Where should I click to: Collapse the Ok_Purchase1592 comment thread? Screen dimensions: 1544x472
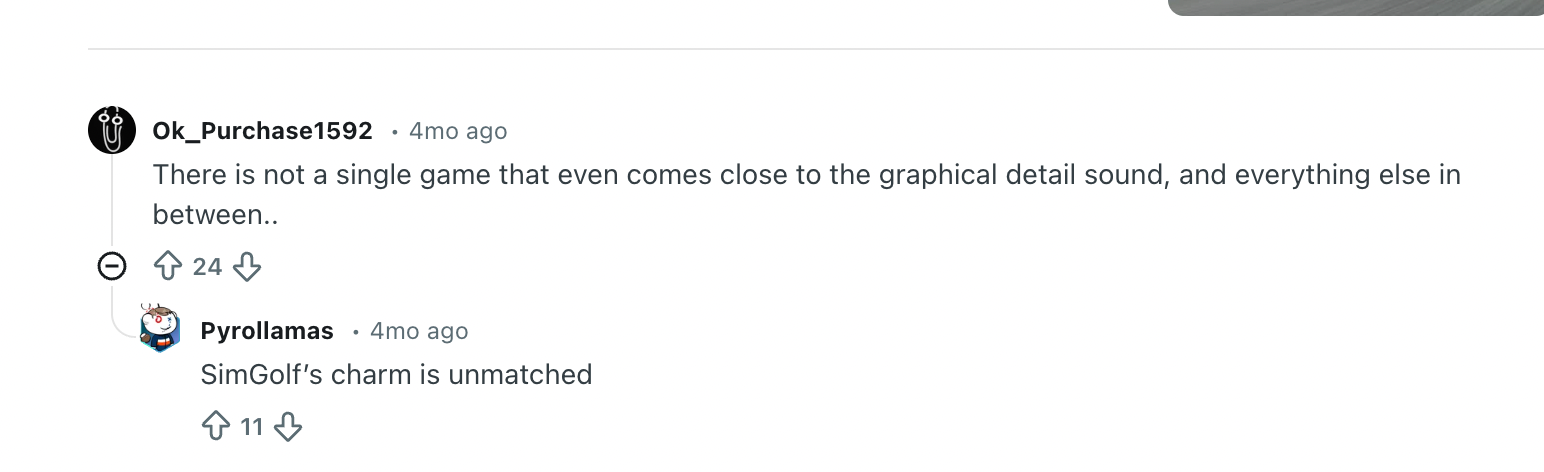tap(112, 266)
